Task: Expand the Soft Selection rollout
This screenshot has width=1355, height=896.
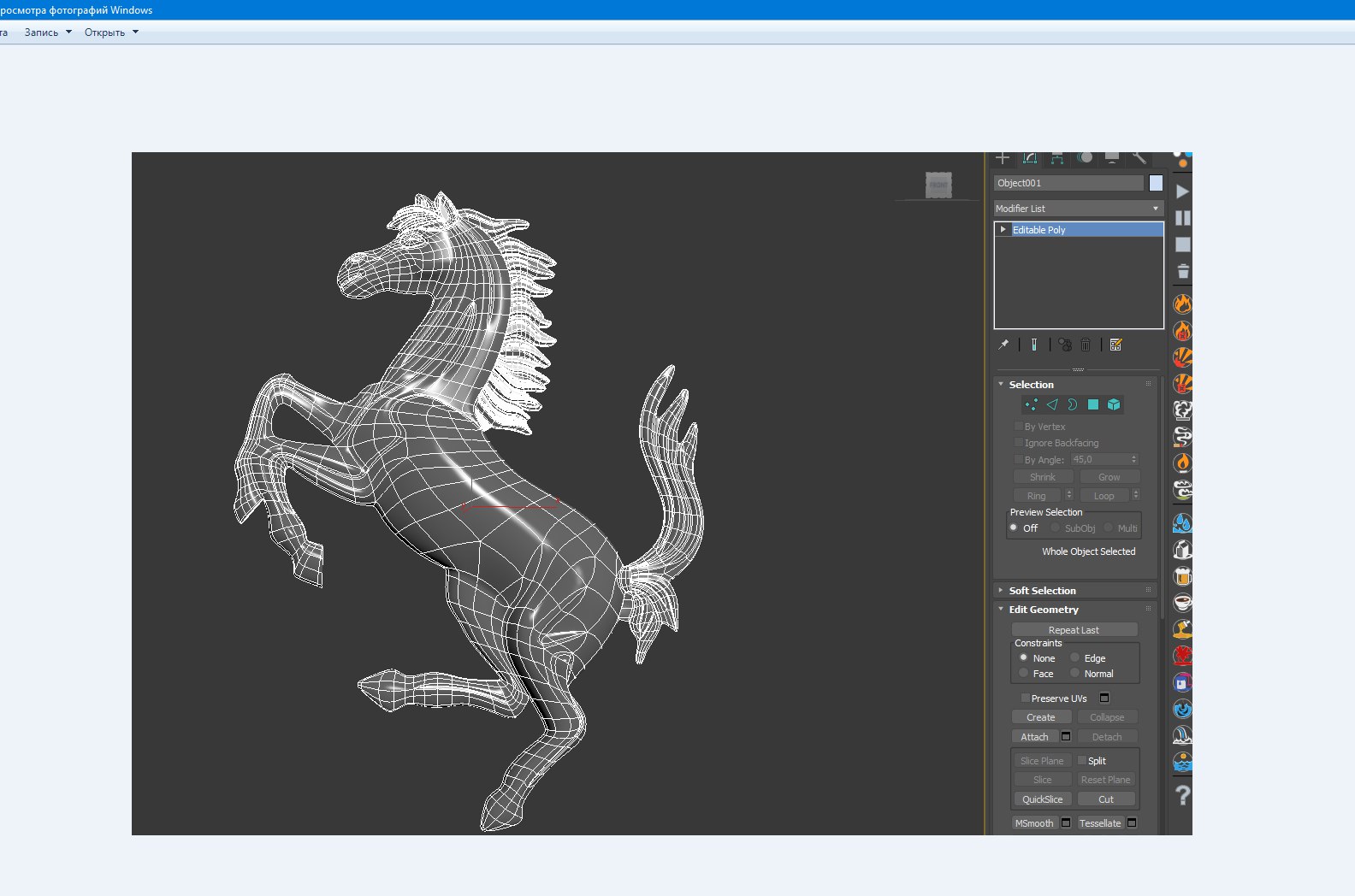Action: (x=1001, y=590)
